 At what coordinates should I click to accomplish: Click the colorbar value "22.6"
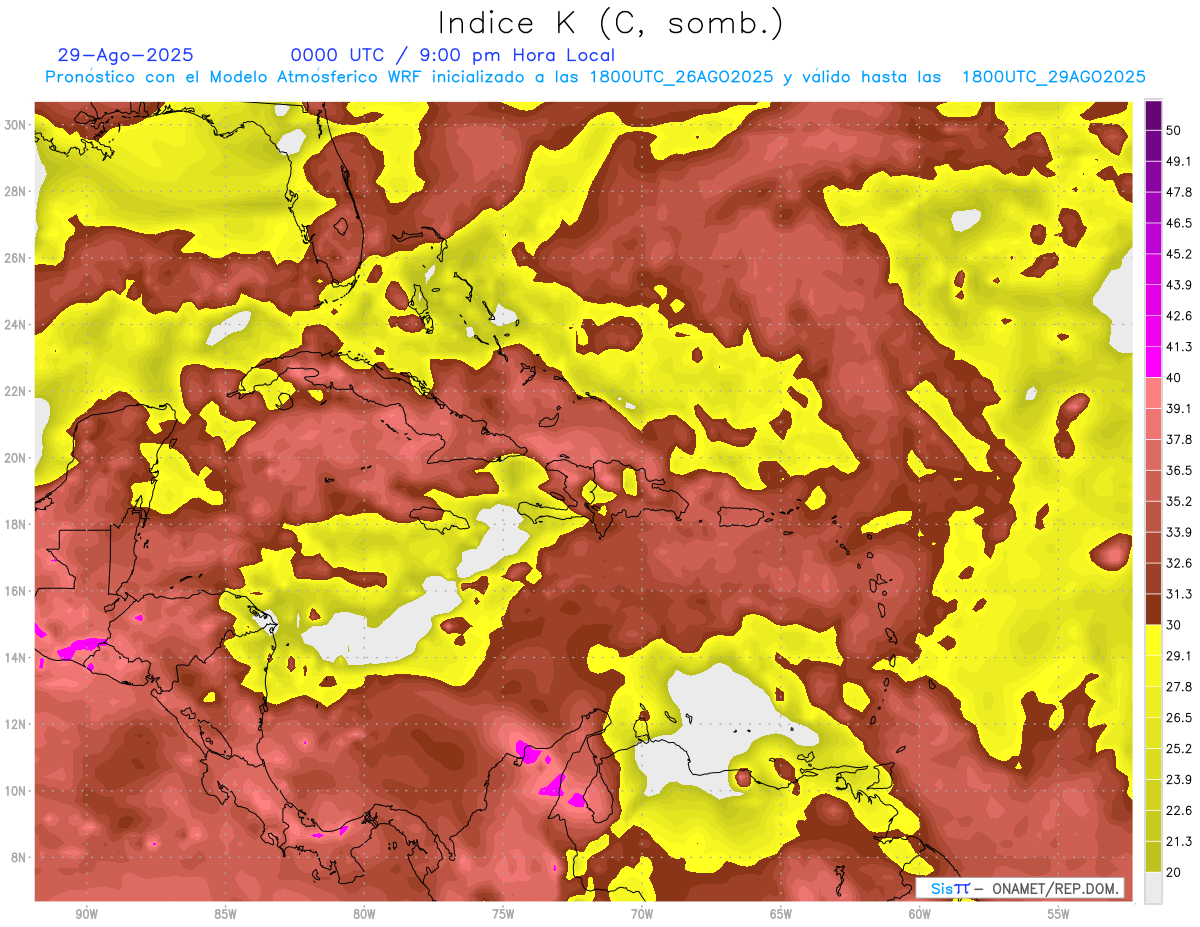click(x=1178, y=811)
